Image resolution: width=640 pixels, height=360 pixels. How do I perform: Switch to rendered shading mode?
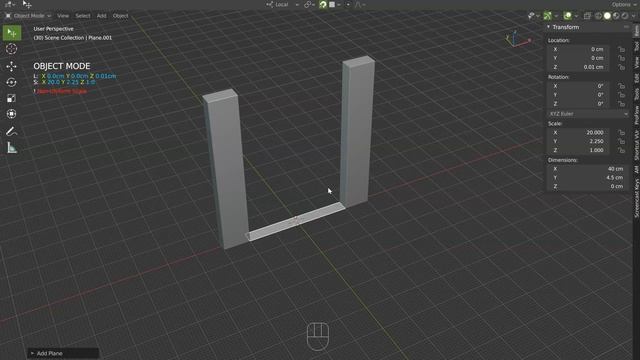coord(625,16)
